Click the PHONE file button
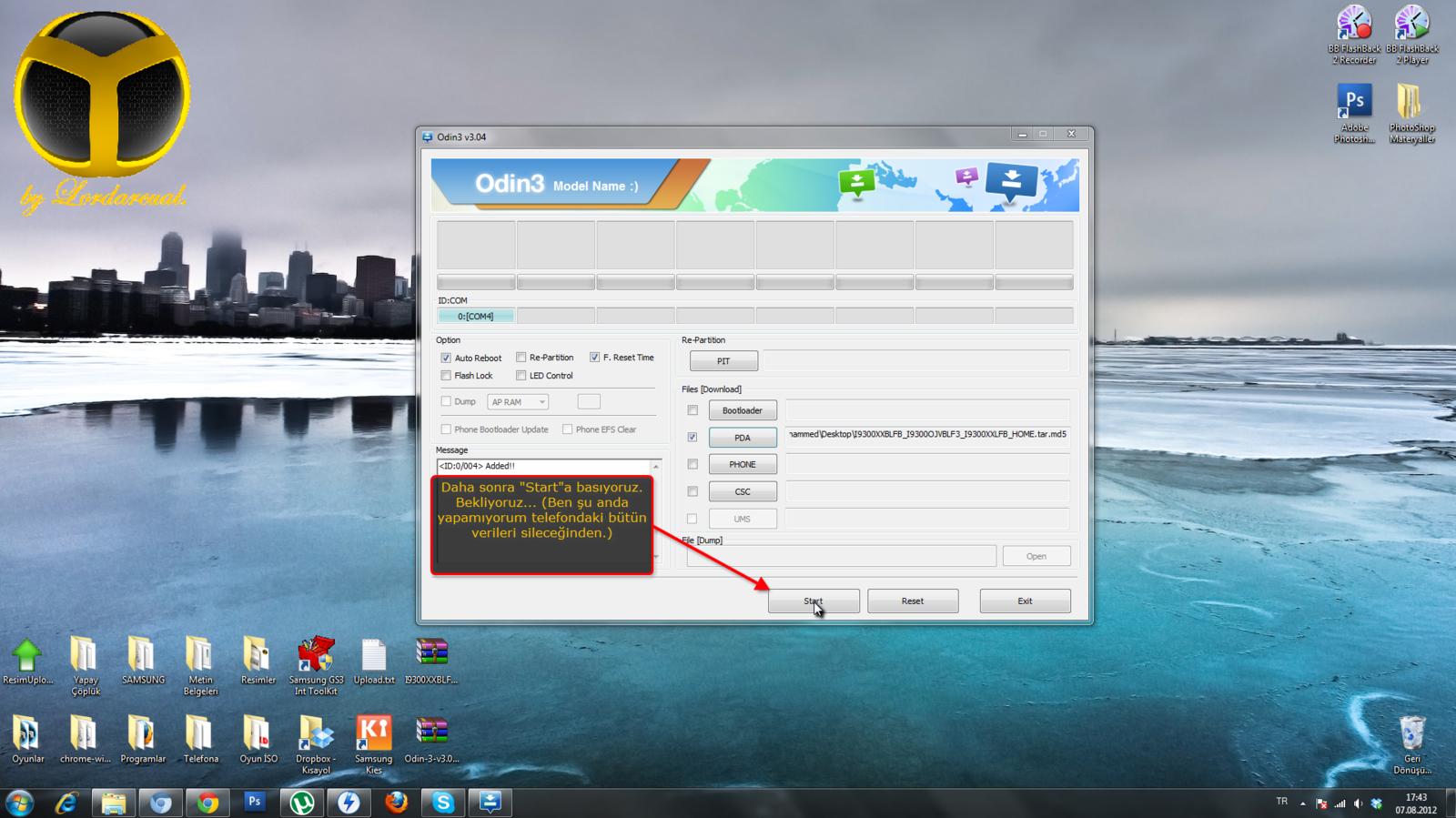This screenshot has width=1456, height=818. [x=743, y=464]
